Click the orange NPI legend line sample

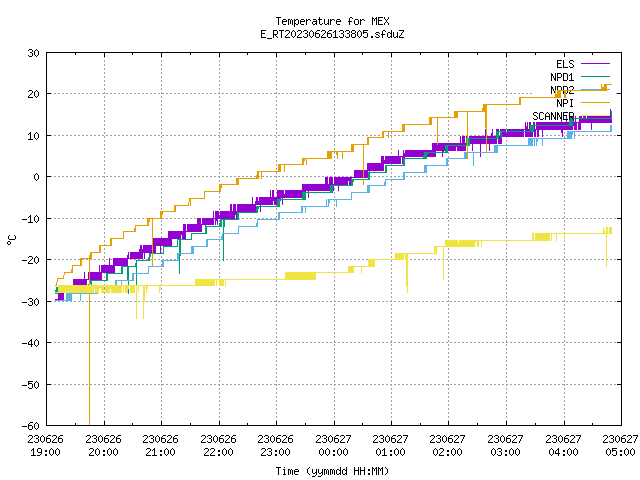click(595, 102)
